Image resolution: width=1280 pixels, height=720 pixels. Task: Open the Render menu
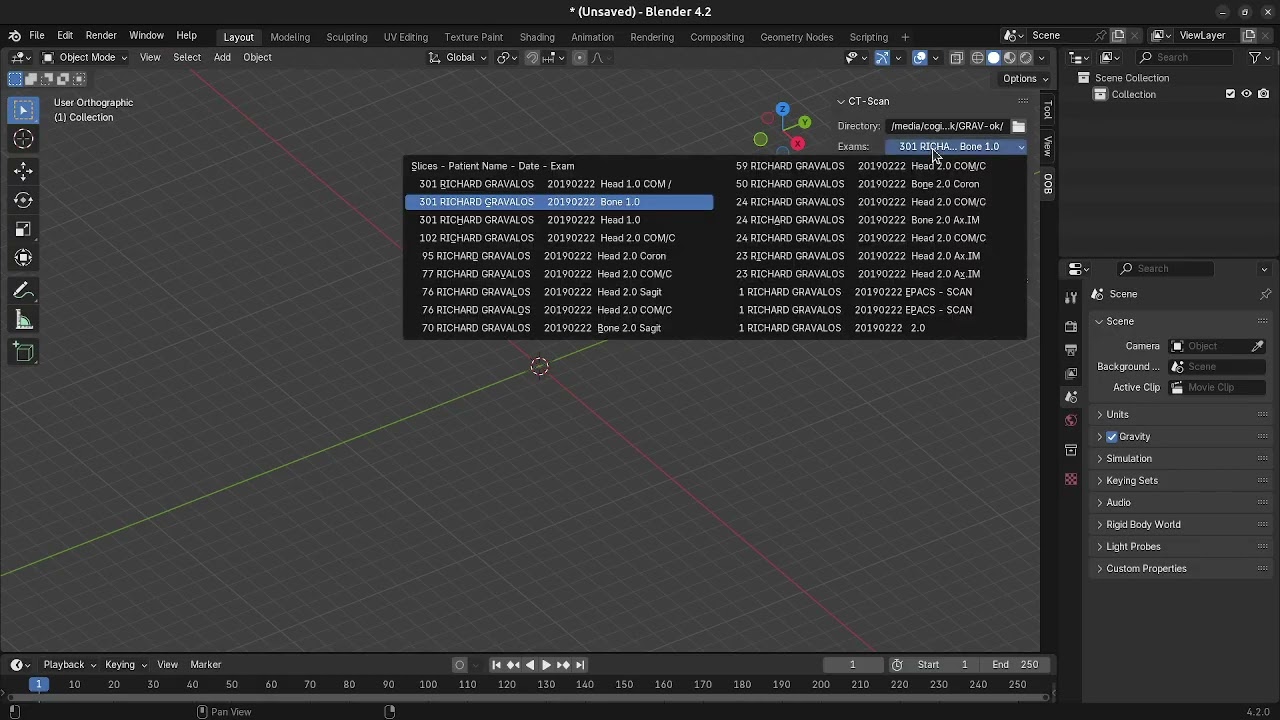[101, 35]
